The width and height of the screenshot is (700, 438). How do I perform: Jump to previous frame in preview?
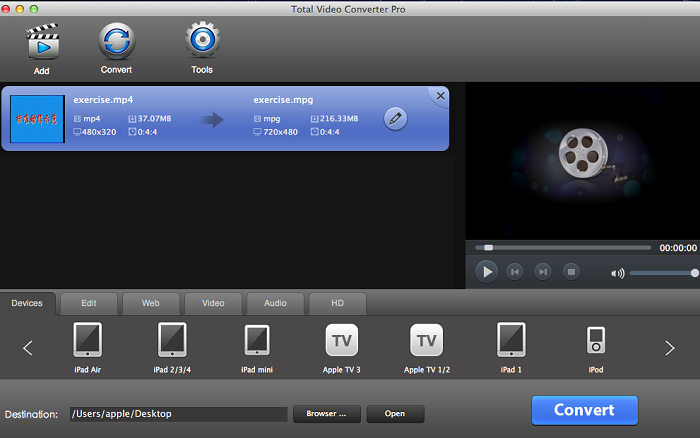(x=515, y=271)
